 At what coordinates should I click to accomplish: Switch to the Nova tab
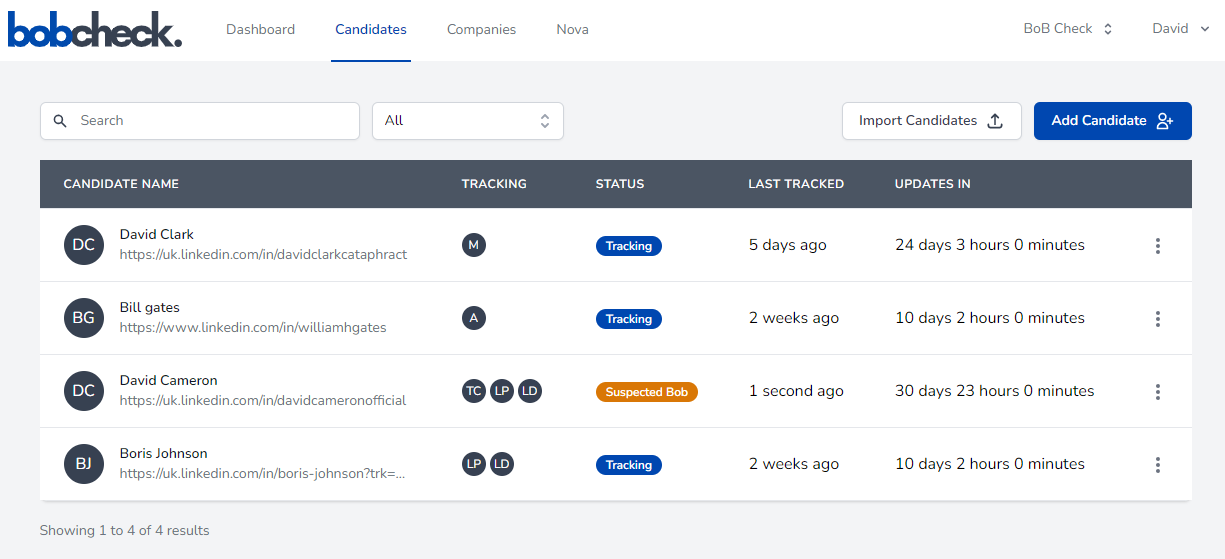pyautogui.click(x=572, y=30)
